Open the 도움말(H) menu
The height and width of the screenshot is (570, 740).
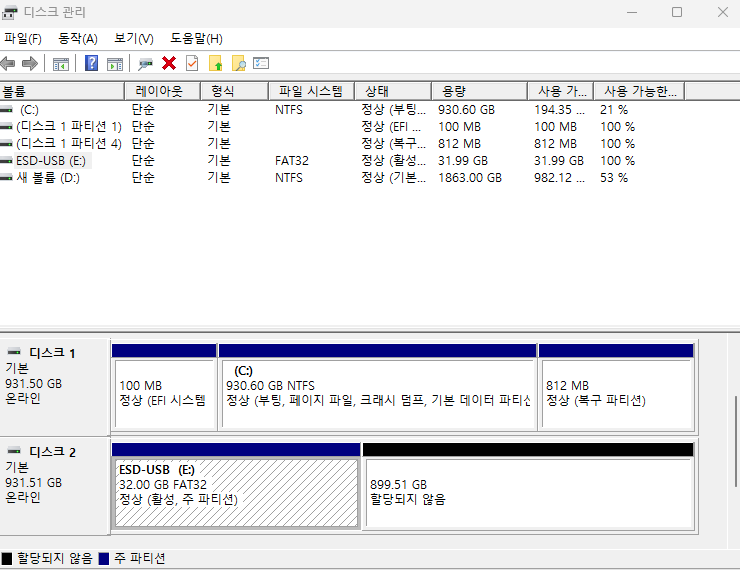tap(196, 39)
